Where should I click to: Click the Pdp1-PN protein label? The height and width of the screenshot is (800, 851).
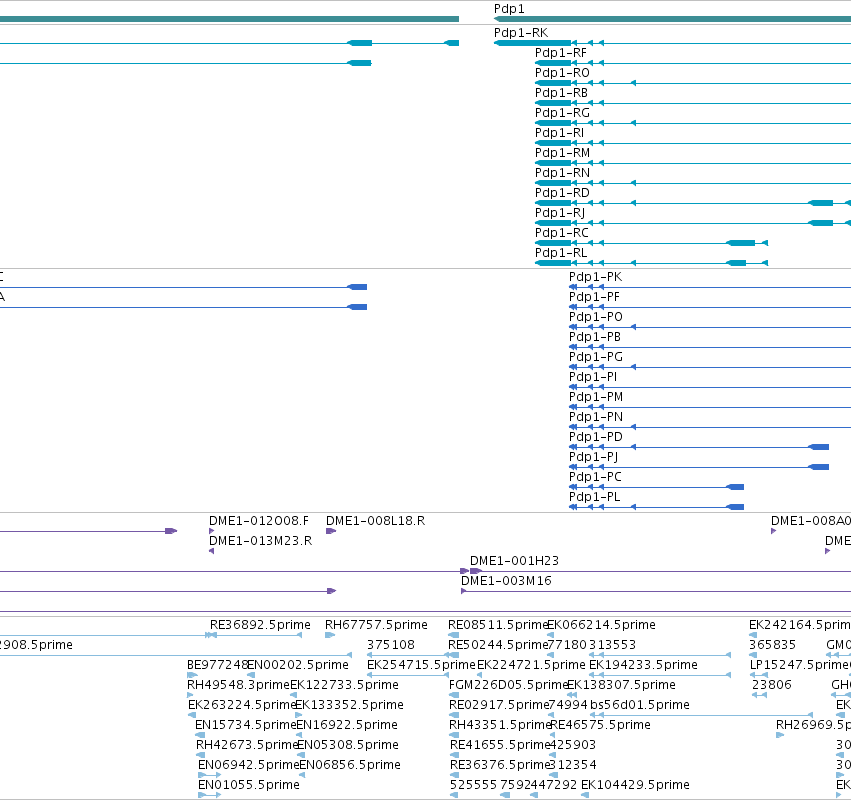click(596, 418)
